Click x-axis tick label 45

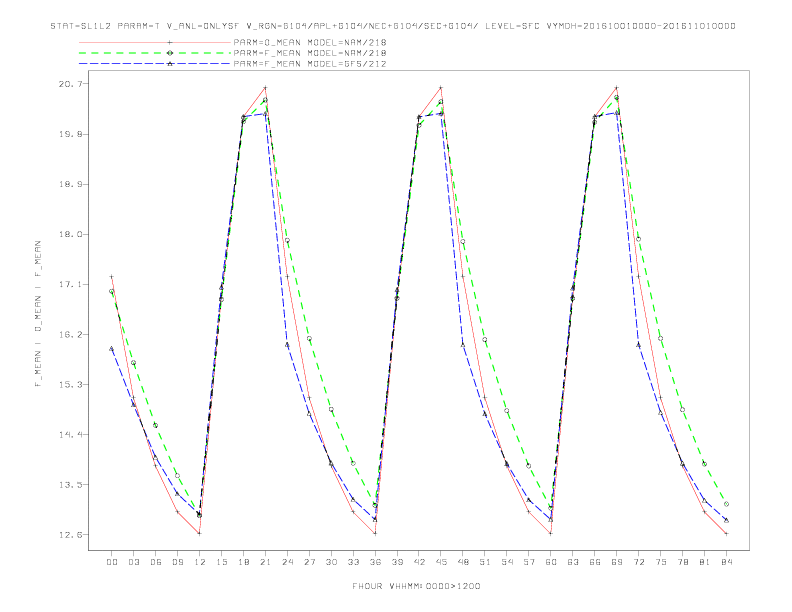coord(441,562)
